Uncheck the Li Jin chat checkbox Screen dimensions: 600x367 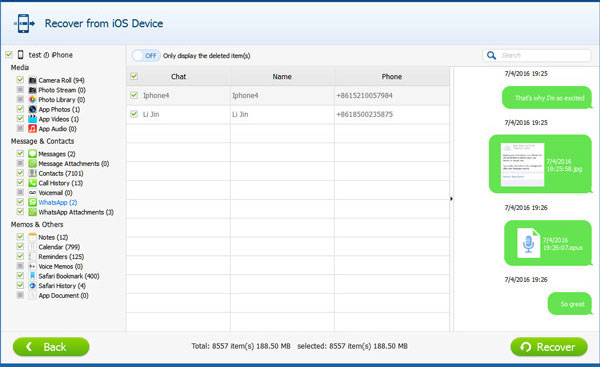coord(134,114)
